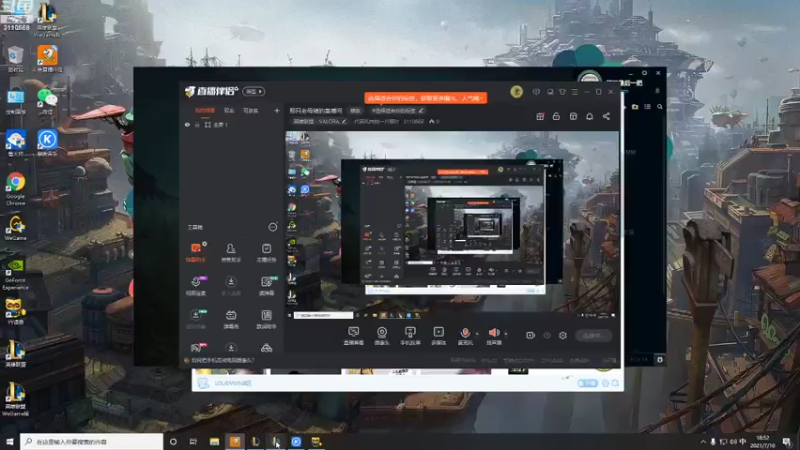
Task: Mute the speaker
Action: point(494,335)
